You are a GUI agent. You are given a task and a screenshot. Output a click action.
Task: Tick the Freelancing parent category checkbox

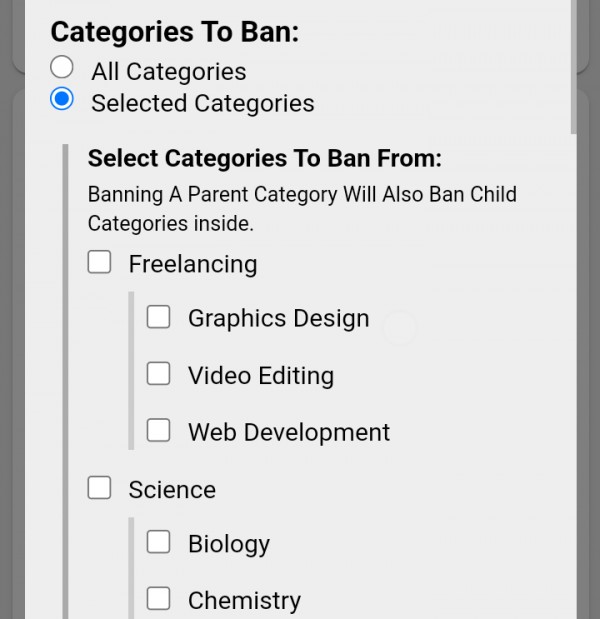[x=99, y=262]
